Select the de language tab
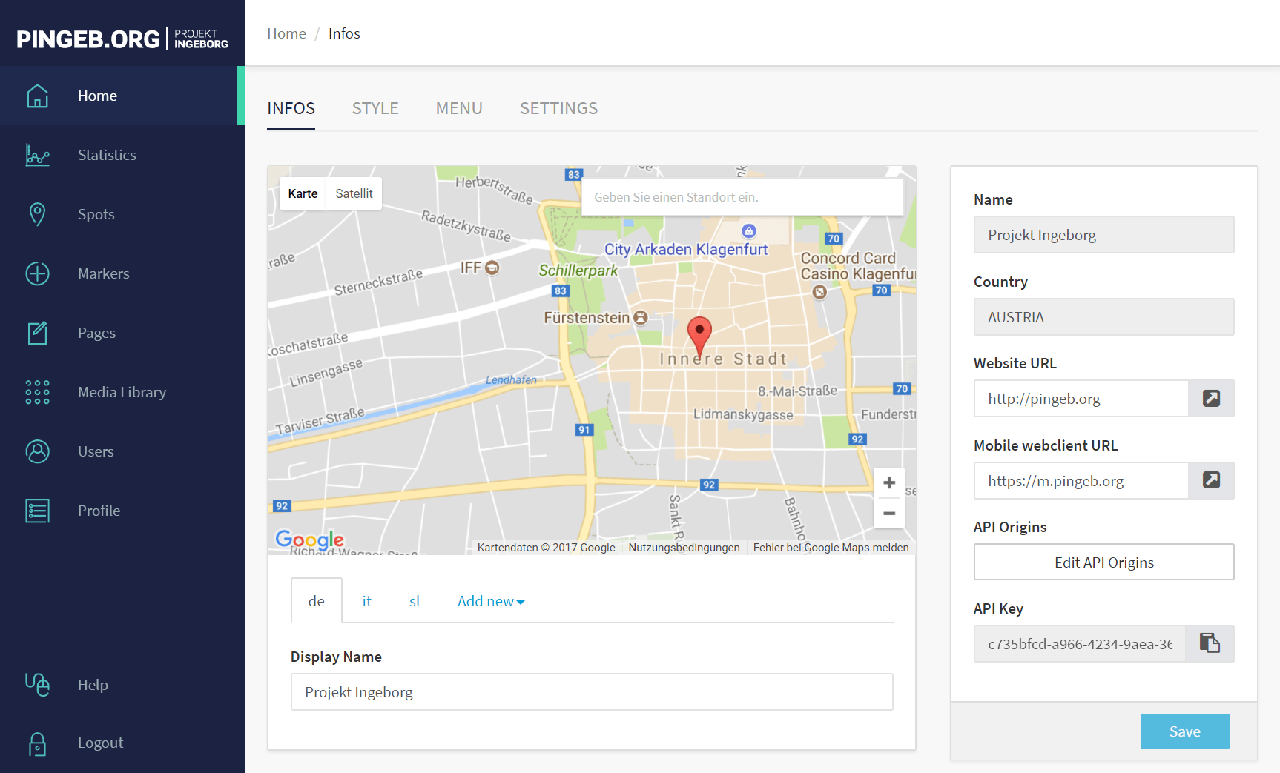This screenshot has height=773, width=1280. (x=317, y=601)
